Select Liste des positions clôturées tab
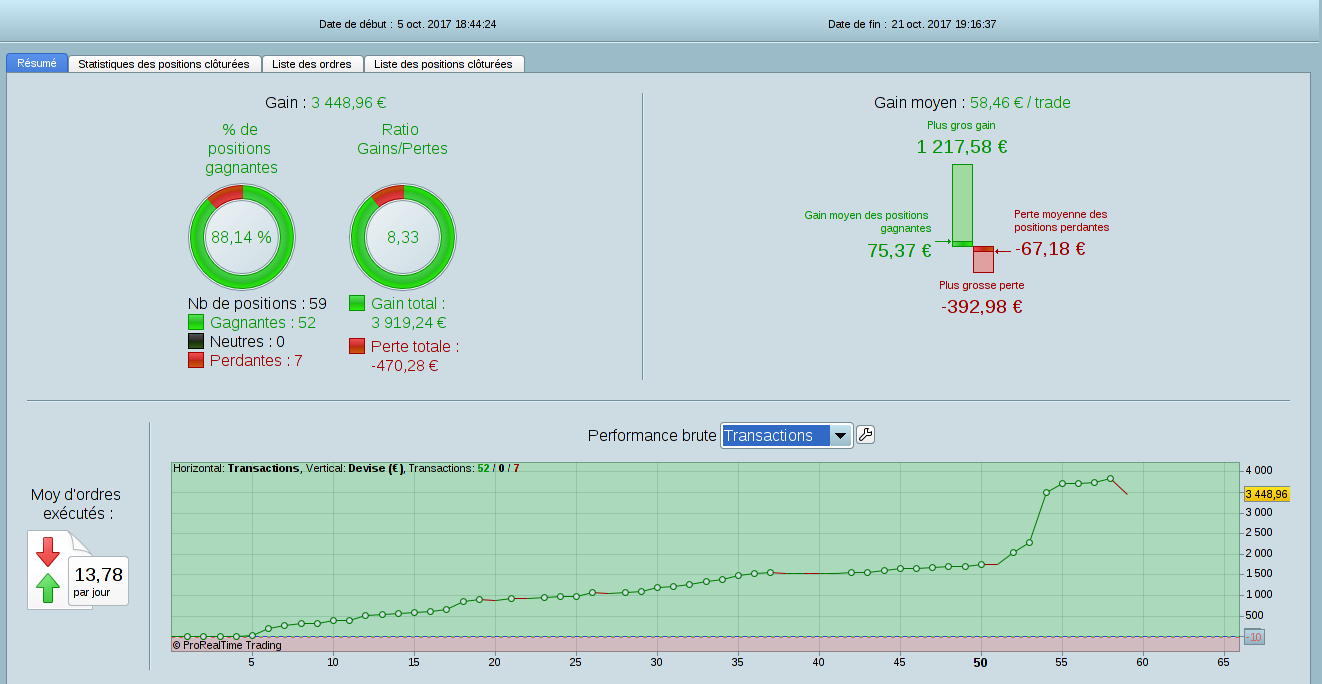 (443, 64)
